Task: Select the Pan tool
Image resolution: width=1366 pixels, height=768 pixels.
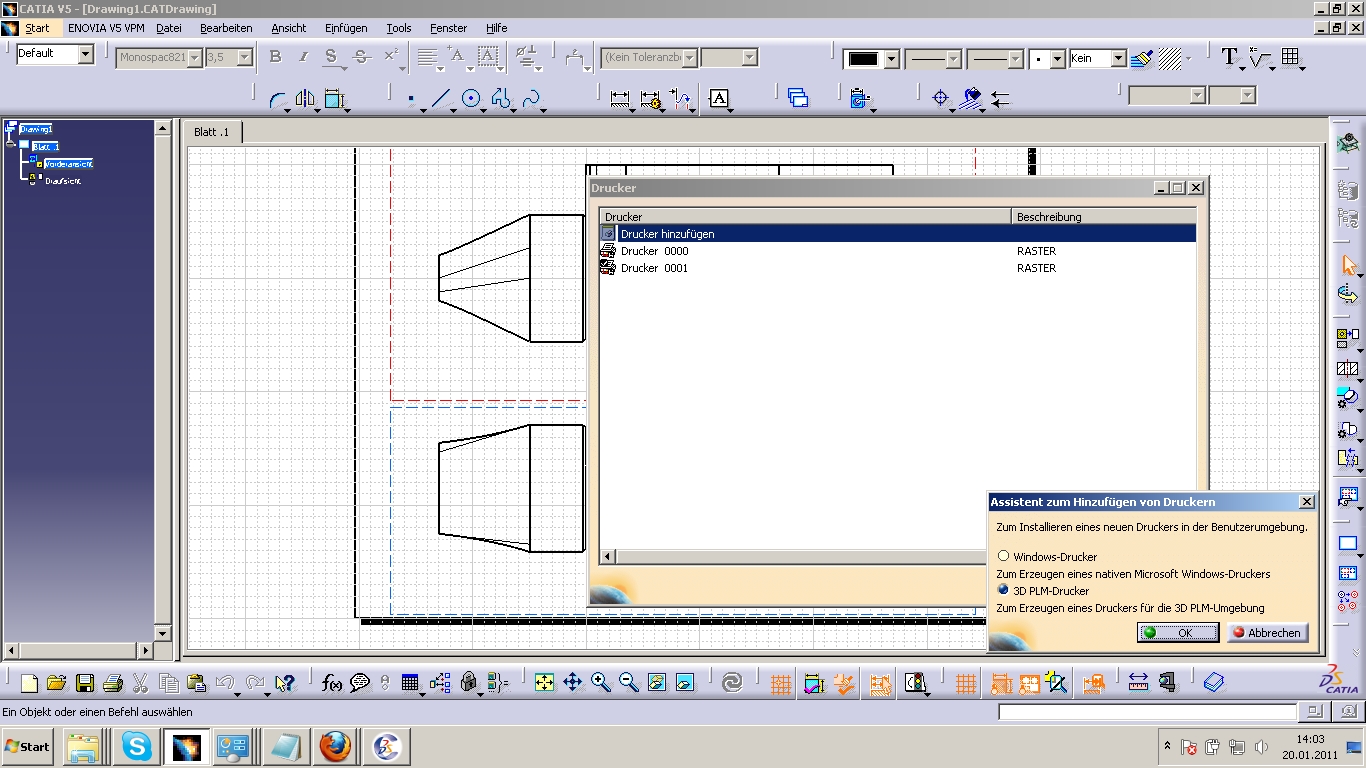Action: (x=573, y=683)
